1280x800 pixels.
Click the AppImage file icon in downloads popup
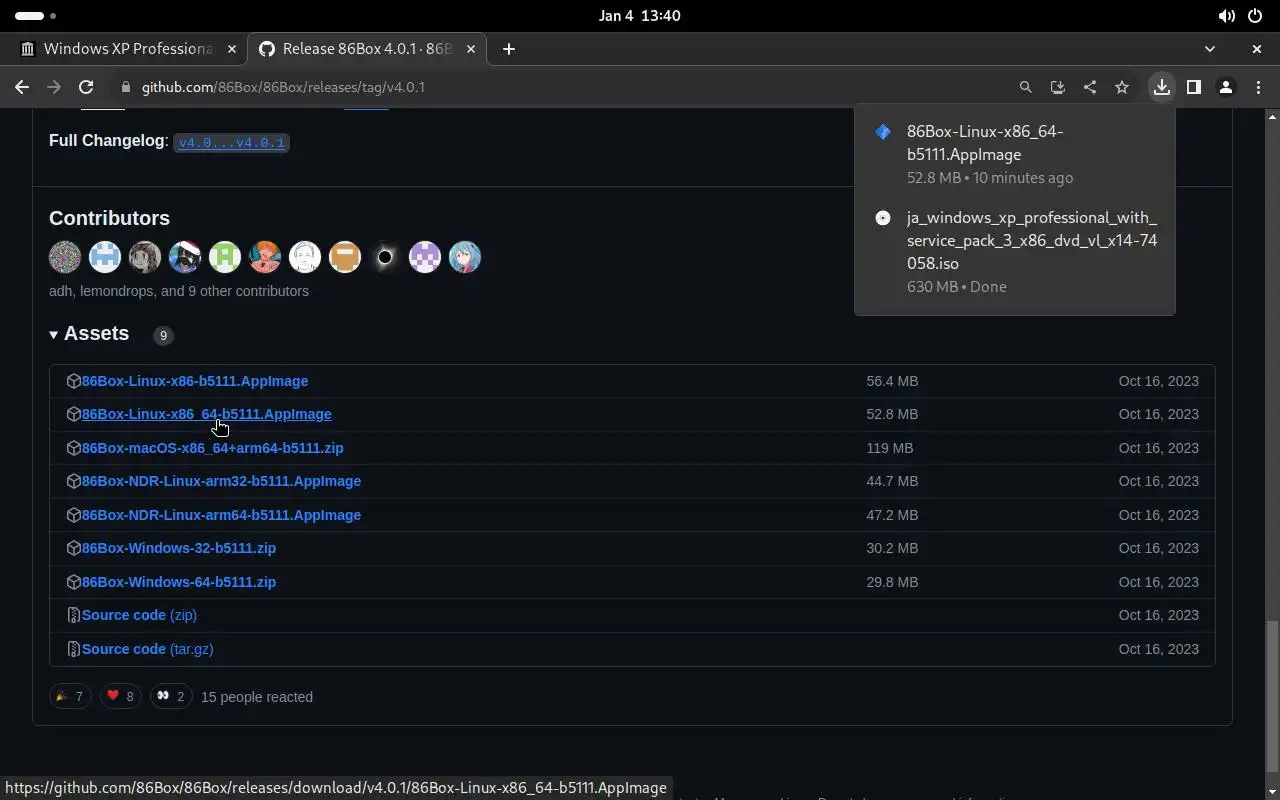pos(882,131)
